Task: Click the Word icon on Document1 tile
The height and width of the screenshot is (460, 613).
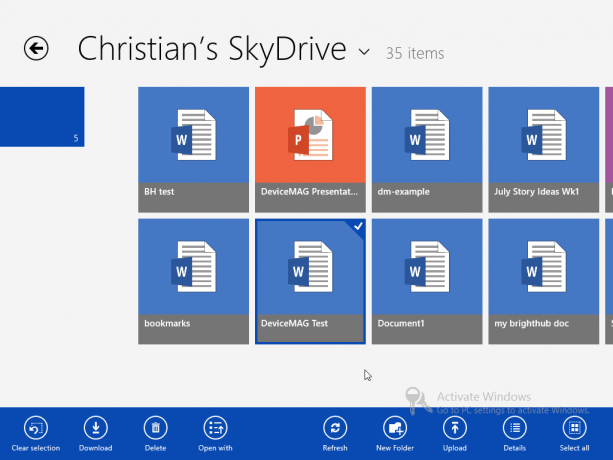Action: pos(427,267)
